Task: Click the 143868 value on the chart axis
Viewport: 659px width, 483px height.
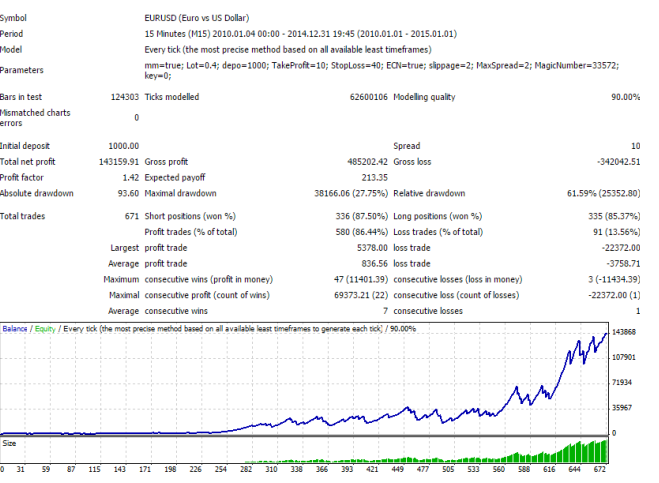Action: [x=624, y=332]
